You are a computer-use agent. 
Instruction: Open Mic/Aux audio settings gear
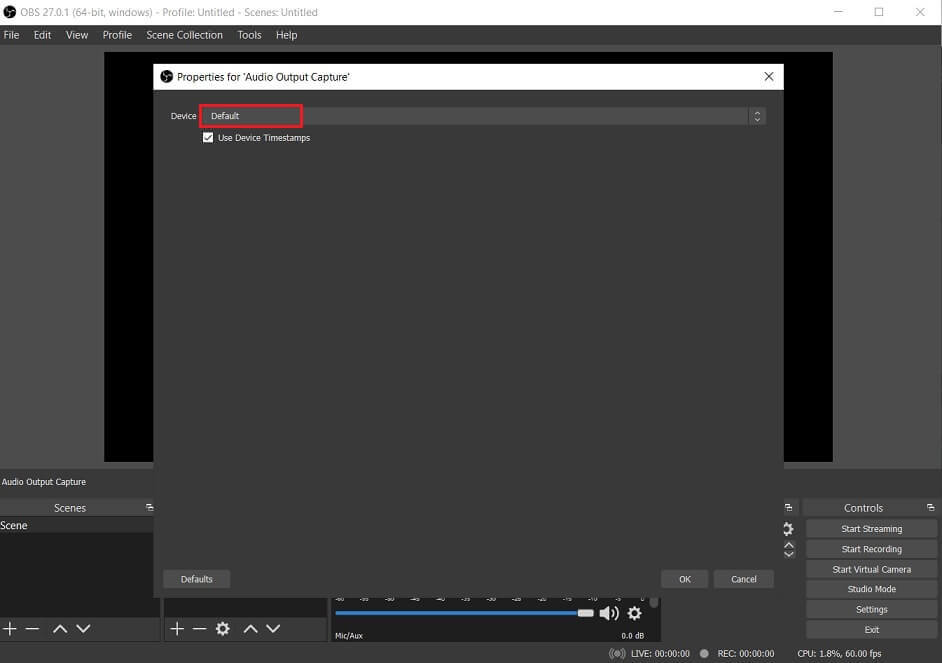(x=634, y=613)
